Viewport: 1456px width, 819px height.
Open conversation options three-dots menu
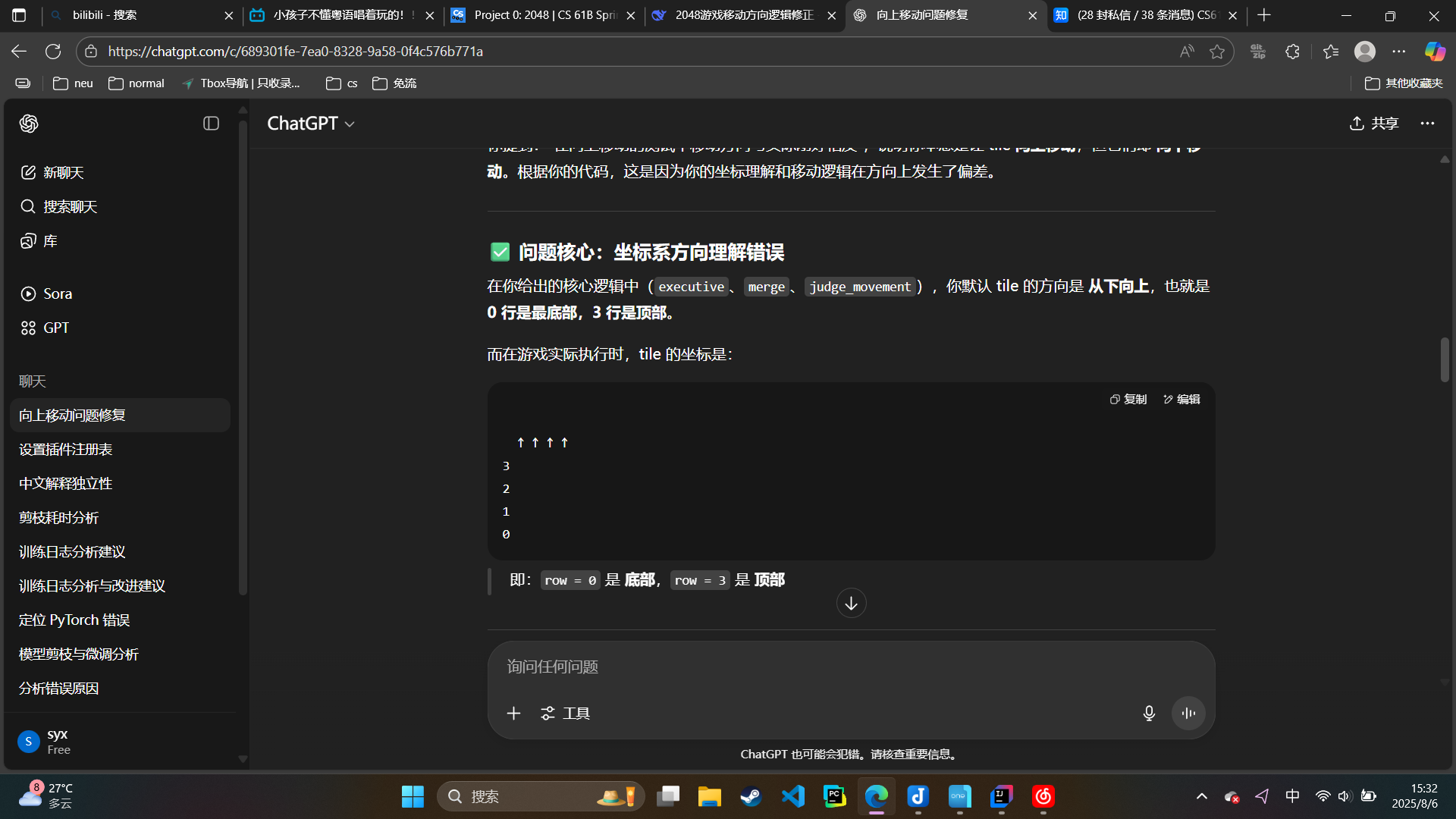(1427, 123)
